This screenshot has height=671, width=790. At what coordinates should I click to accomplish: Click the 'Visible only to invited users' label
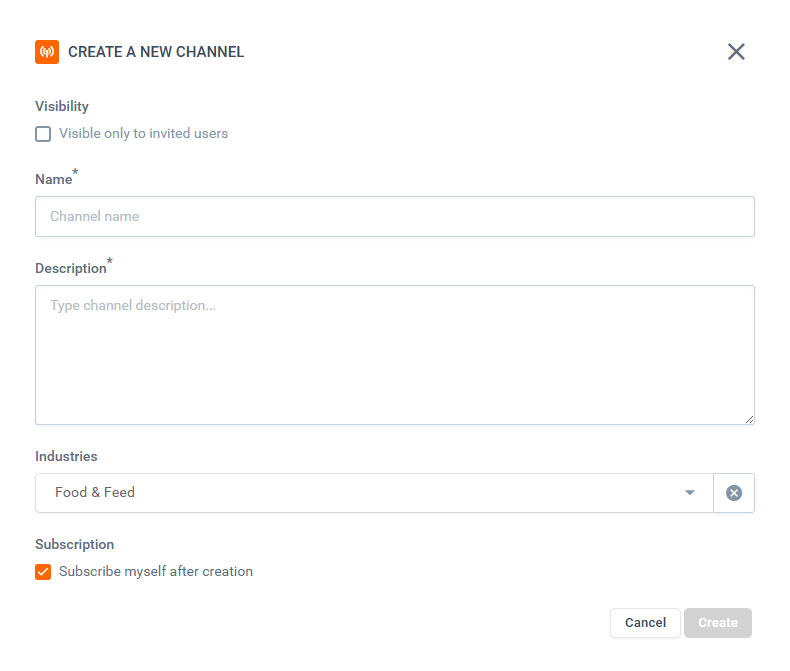[x=143, y=134]
